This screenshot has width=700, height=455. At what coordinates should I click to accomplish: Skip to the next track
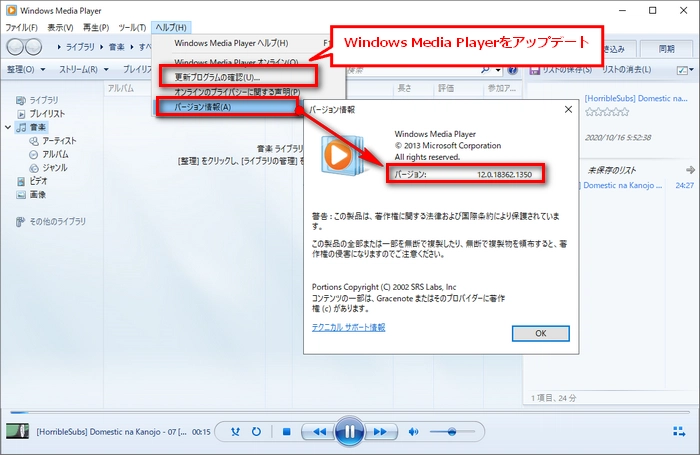381,432
